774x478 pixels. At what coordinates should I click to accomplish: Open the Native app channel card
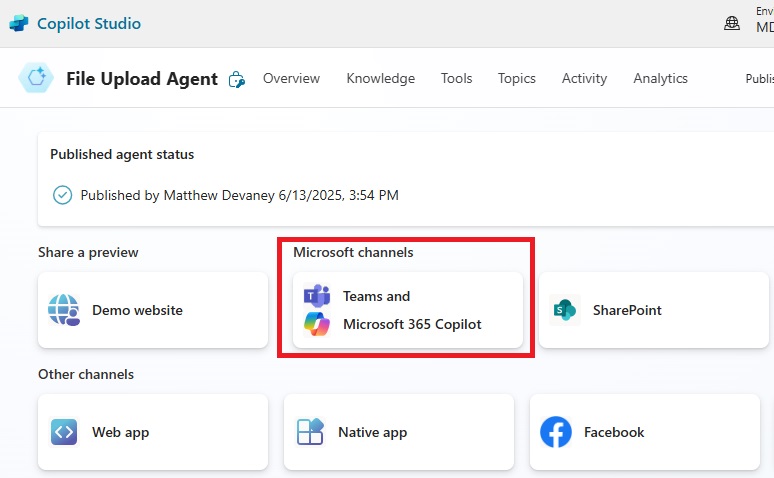399,432
